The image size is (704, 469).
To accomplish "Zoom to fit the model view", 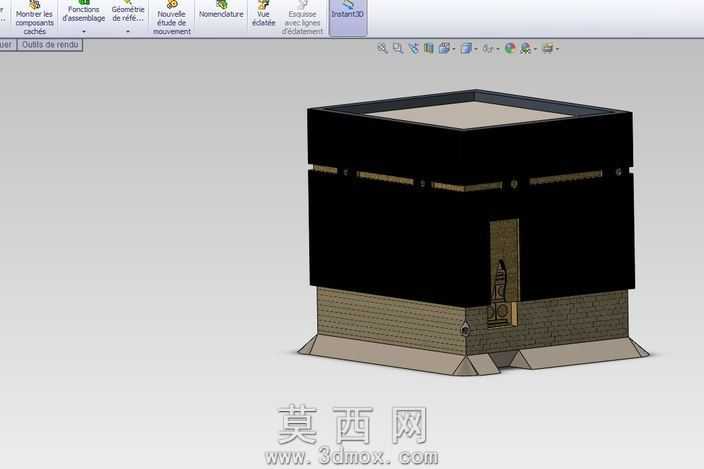I will pos(382,48).
